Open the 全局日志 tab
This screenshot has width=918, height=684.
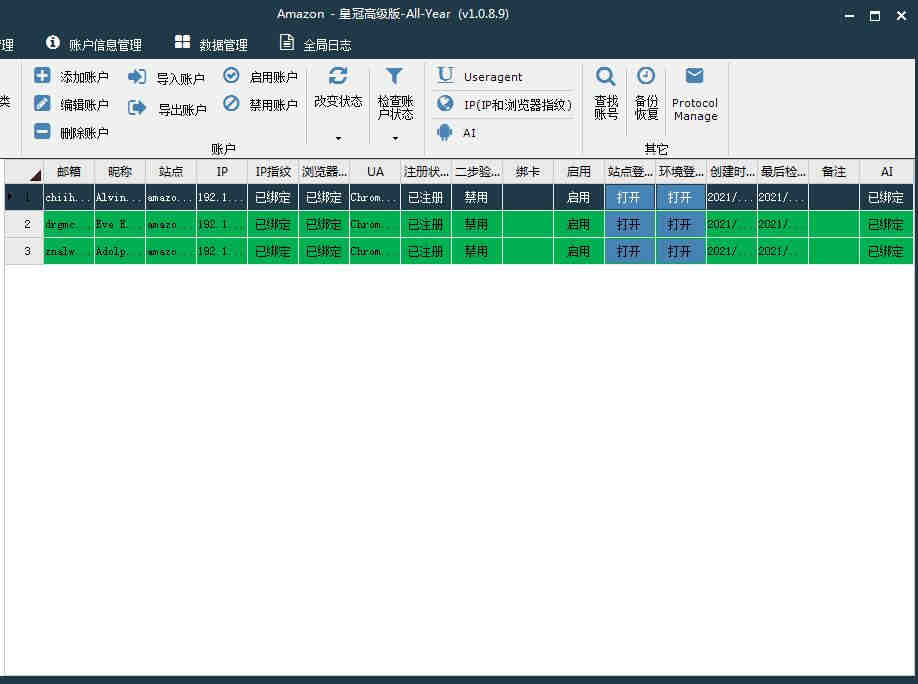point(316,44)
